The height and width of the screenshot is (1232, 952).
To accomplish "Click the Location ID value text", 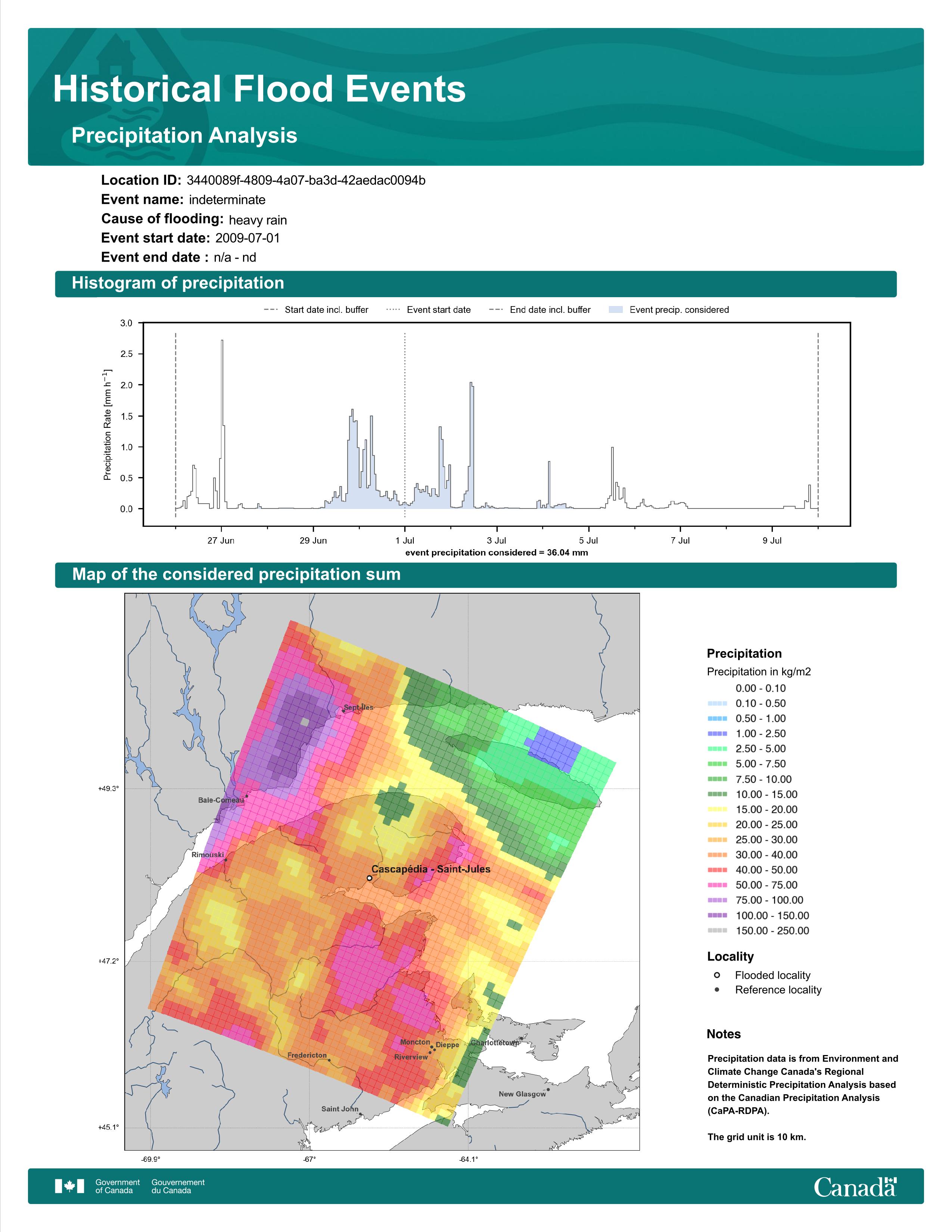I will click(x=306, y=181).
